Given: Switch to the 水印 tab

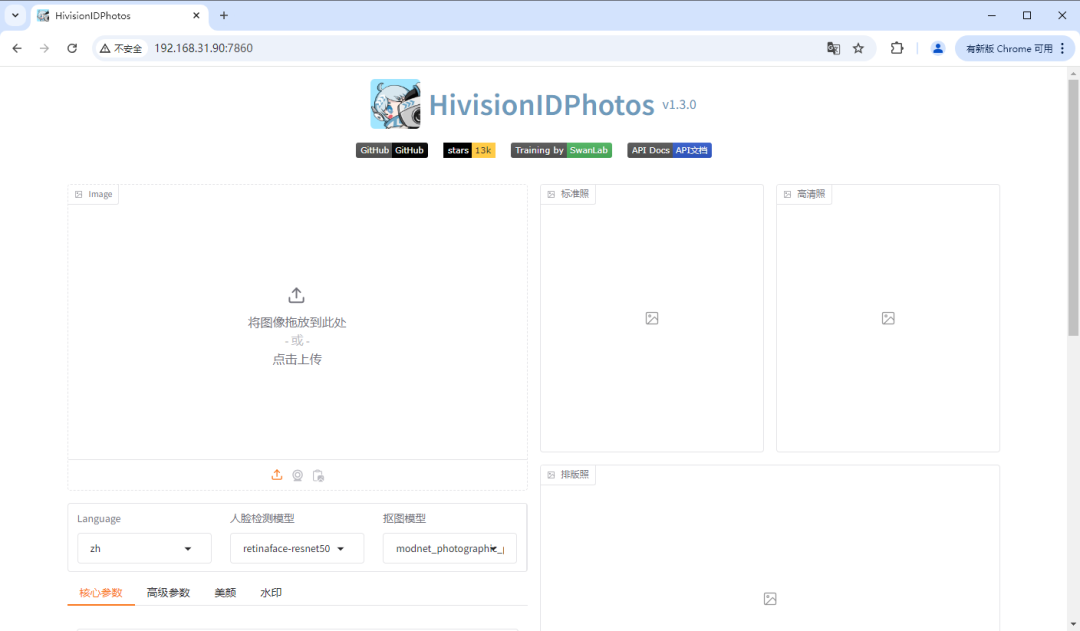Looking at the screenshot, I should (x=271, y=592).
